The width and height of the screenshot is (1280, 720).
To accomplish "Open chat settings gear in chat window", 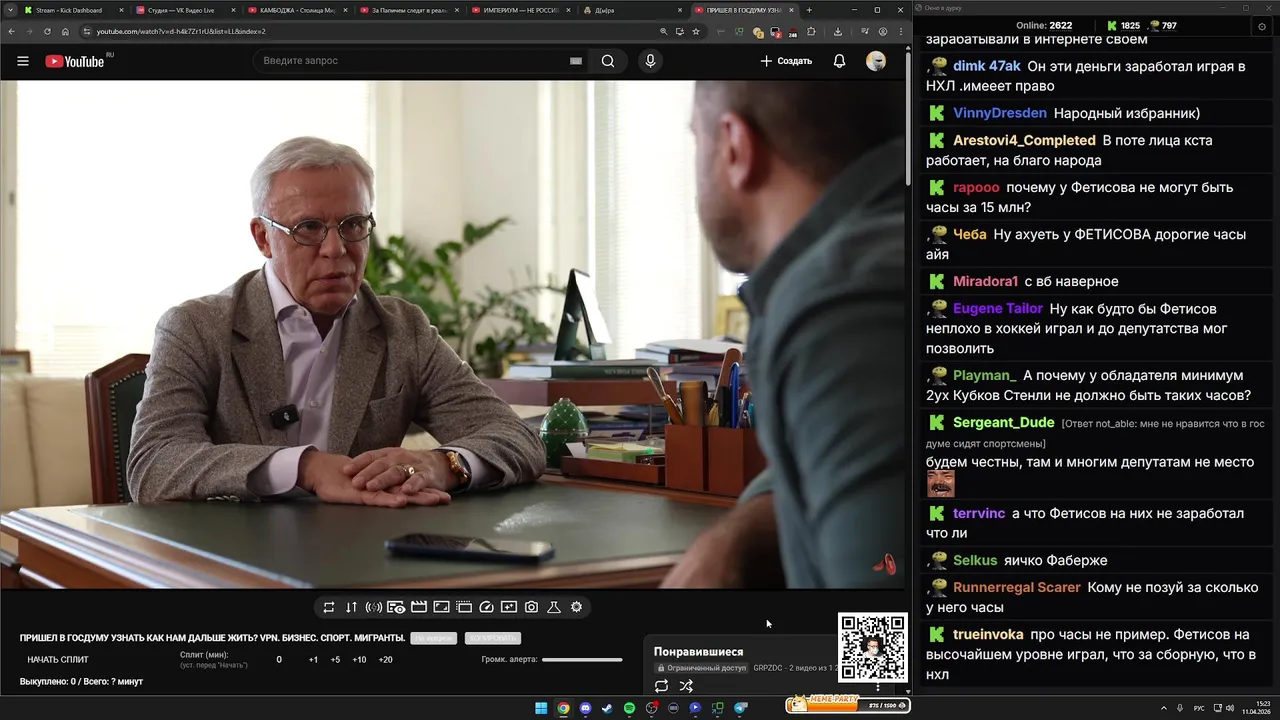I will (1261, 27).
